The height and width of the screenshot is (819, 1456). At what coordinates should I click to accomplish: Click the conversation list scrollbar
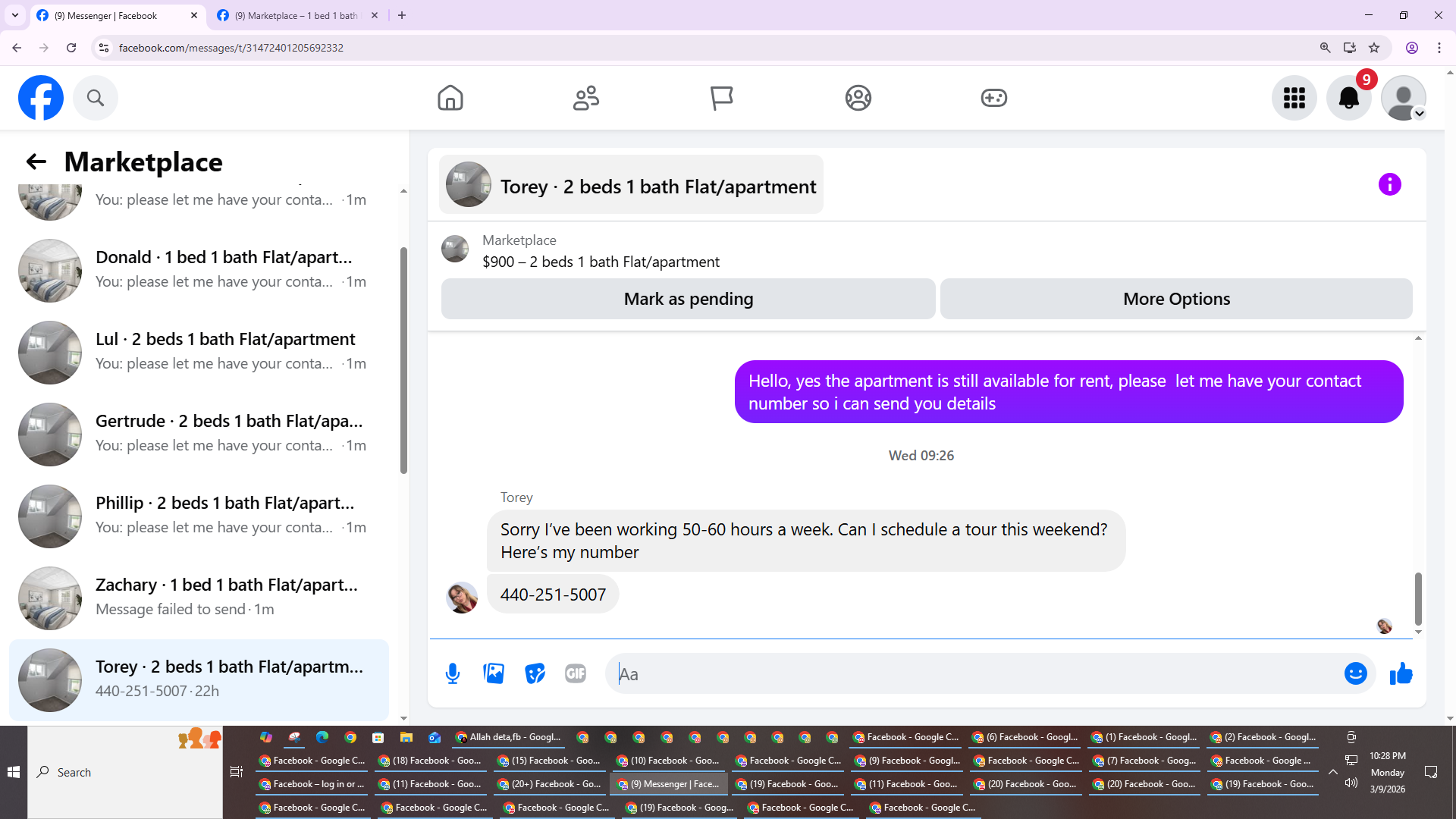click(x=403, y=360)
